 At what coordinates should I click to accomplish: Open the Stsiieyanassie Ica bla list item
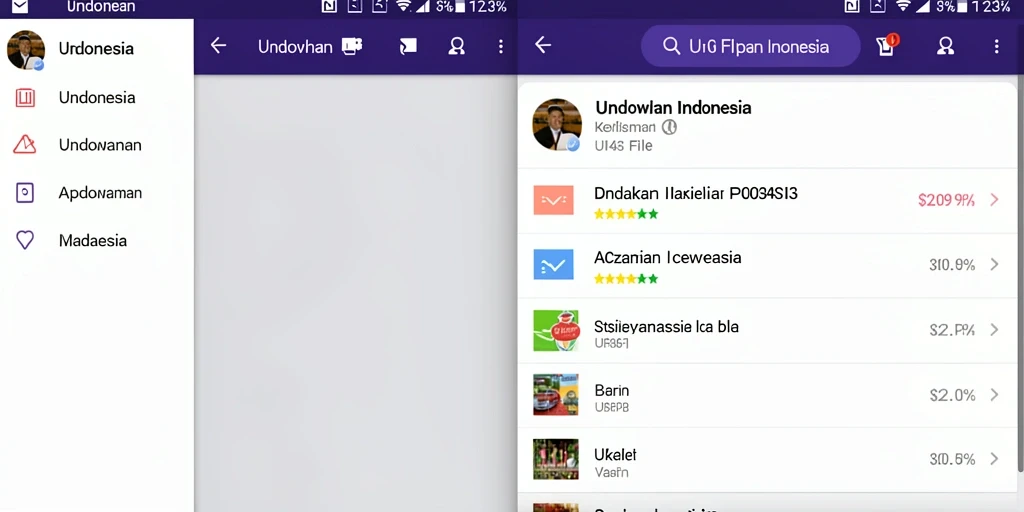(770, 330)
